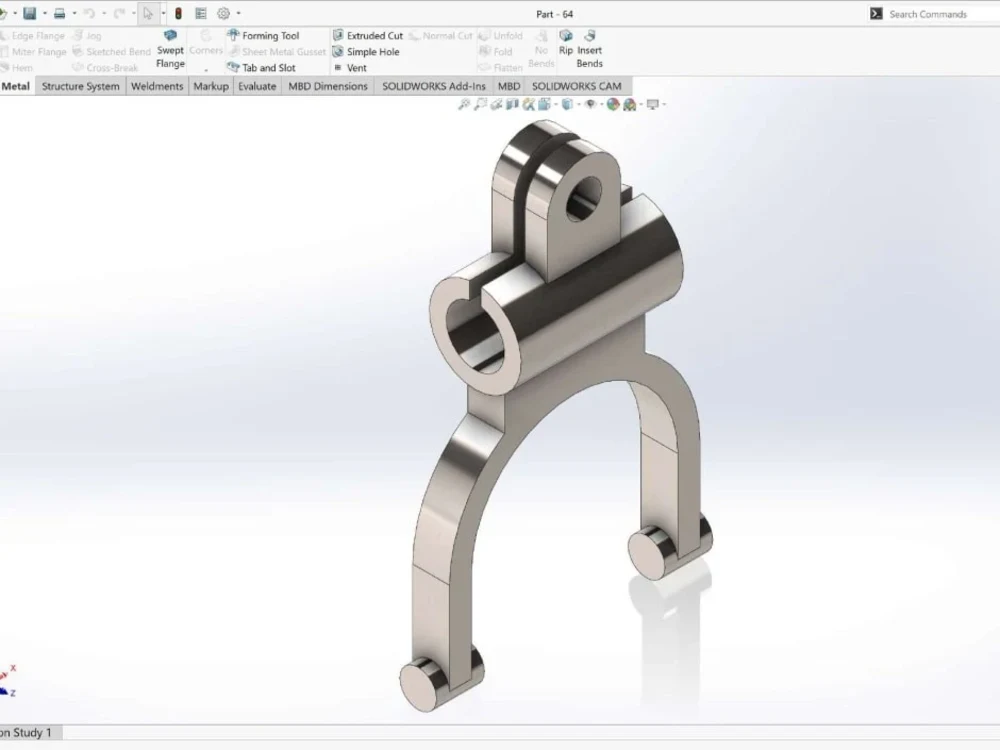1000x750 pixels.
Task: Click the Sketched Bend tool
Action: click(x=112, y=52)
